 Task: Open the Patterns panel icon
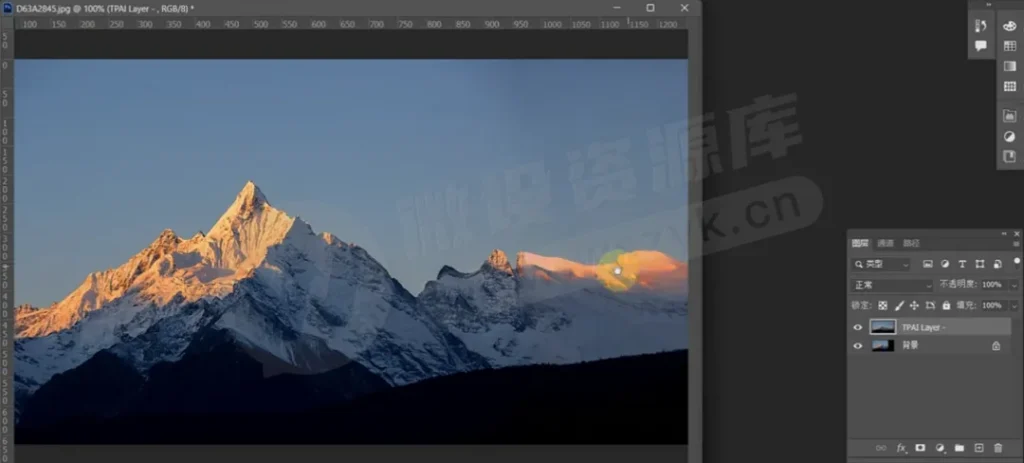tap(1010, 86)
